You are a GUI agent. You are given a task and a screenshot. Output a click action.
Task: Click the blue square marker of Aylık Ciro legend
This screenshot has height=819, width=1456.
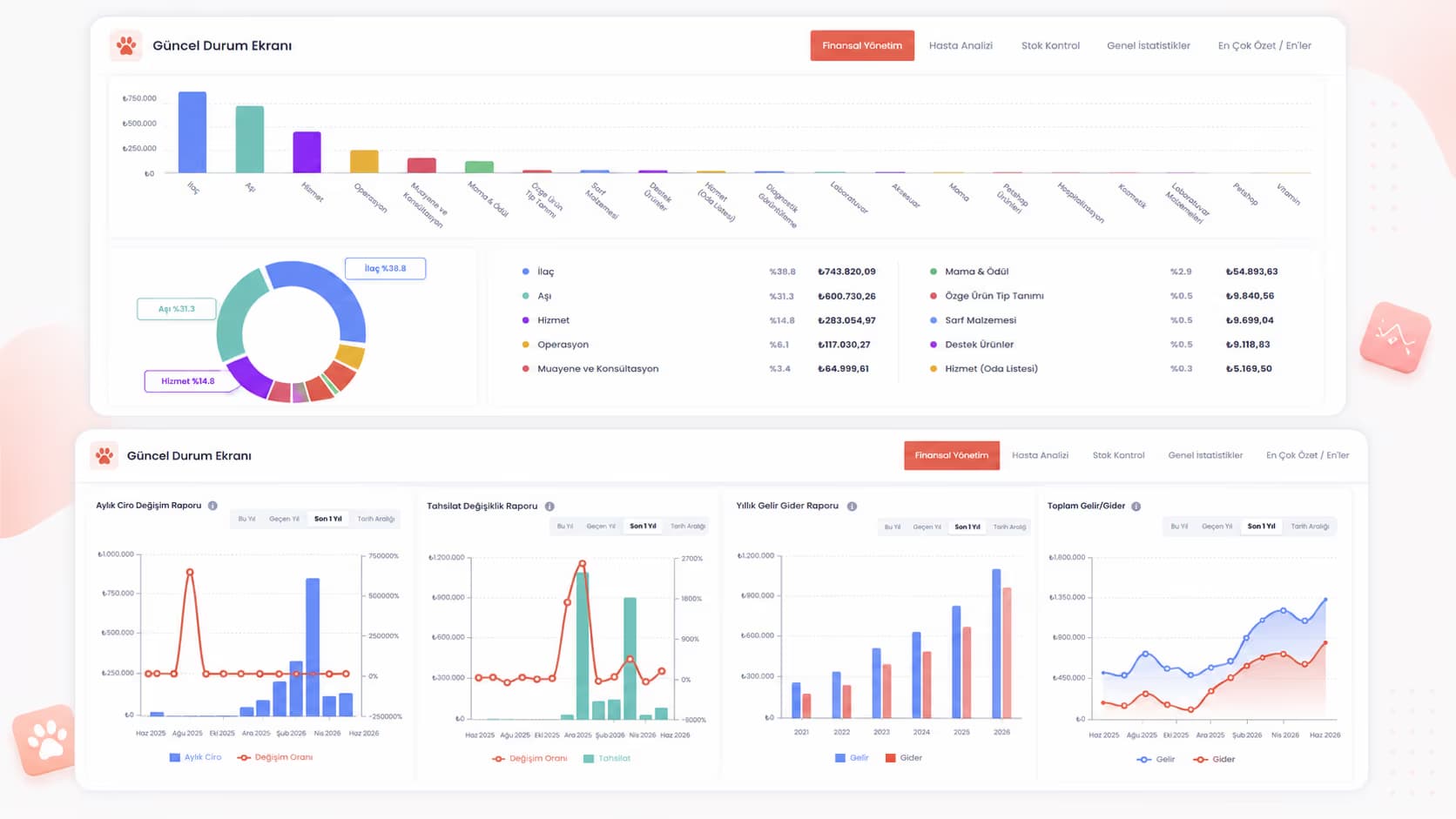pyautogui.click(x=175, y=757)
